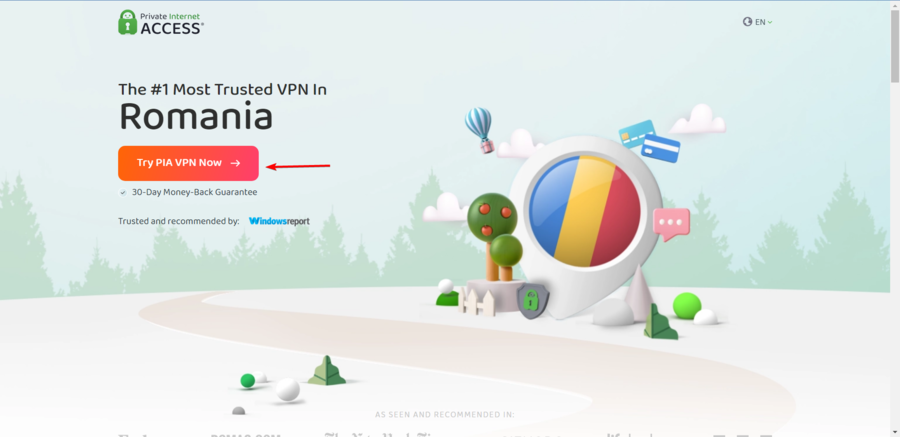Open the EN language dropdown

coord(758,22)
